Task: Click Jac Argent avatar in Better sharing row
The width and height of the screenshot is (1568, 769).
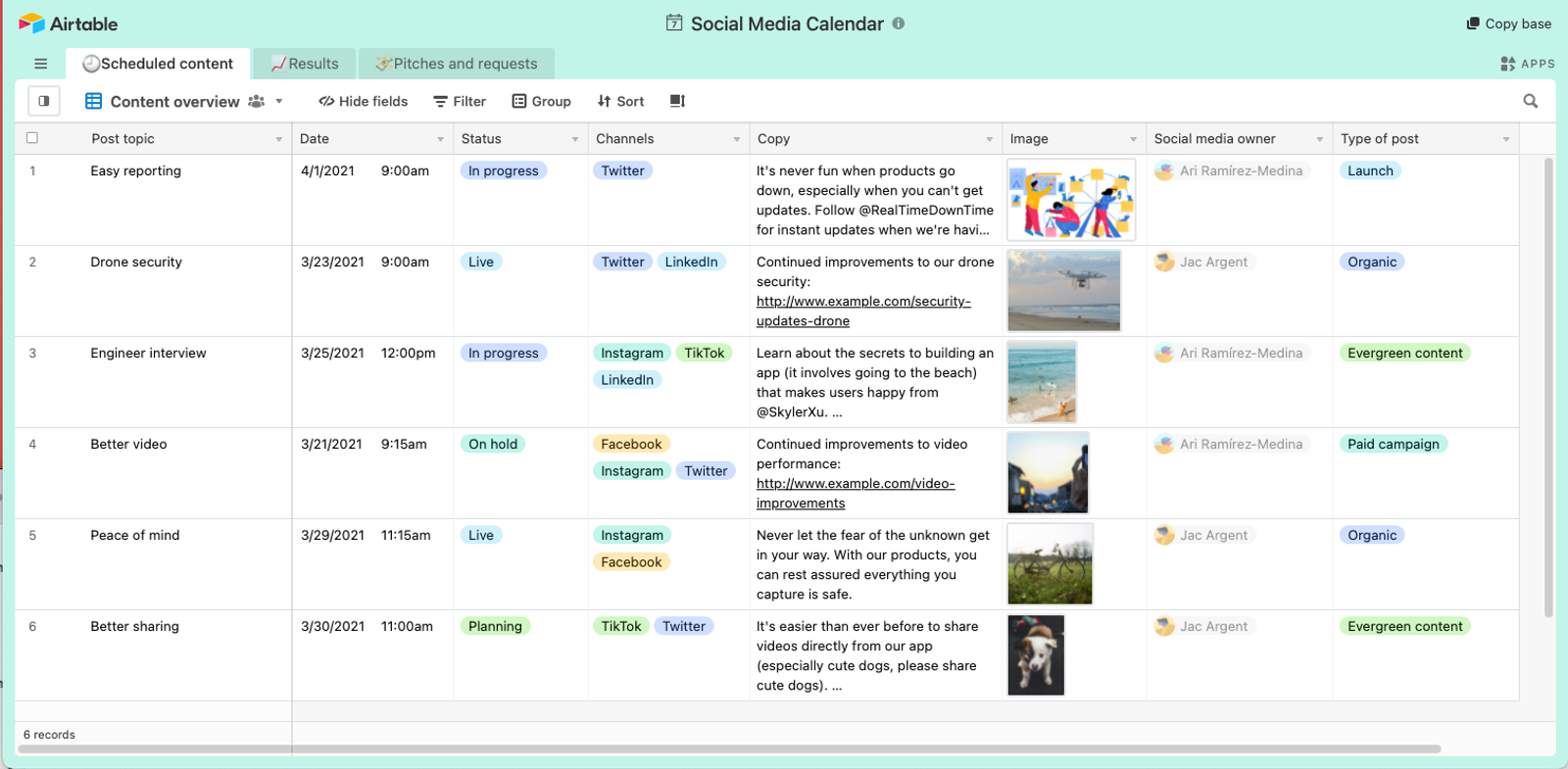Action: (x=1164, y=626)
